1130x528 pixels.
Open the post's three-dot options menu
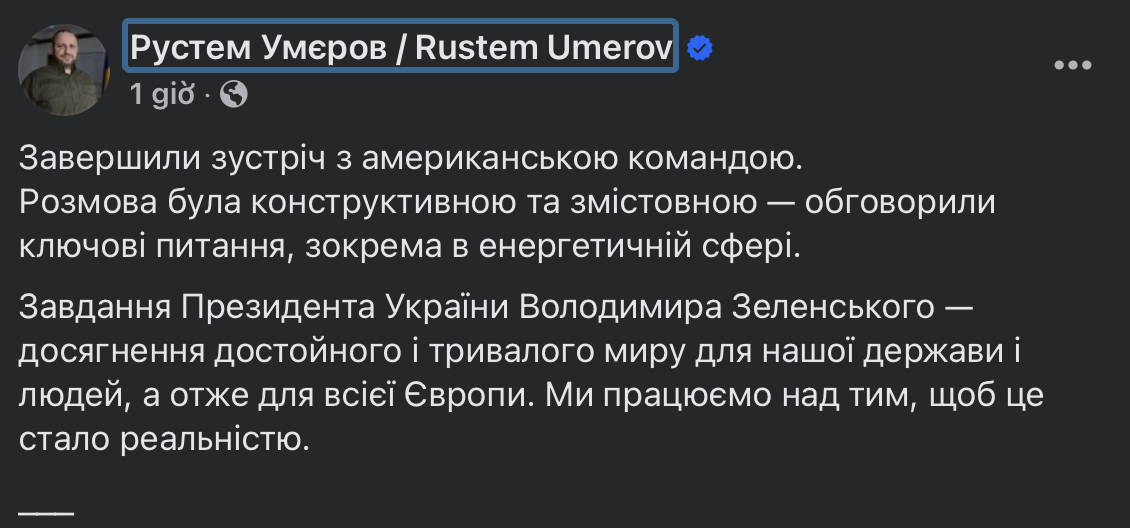click(1073, 65)
